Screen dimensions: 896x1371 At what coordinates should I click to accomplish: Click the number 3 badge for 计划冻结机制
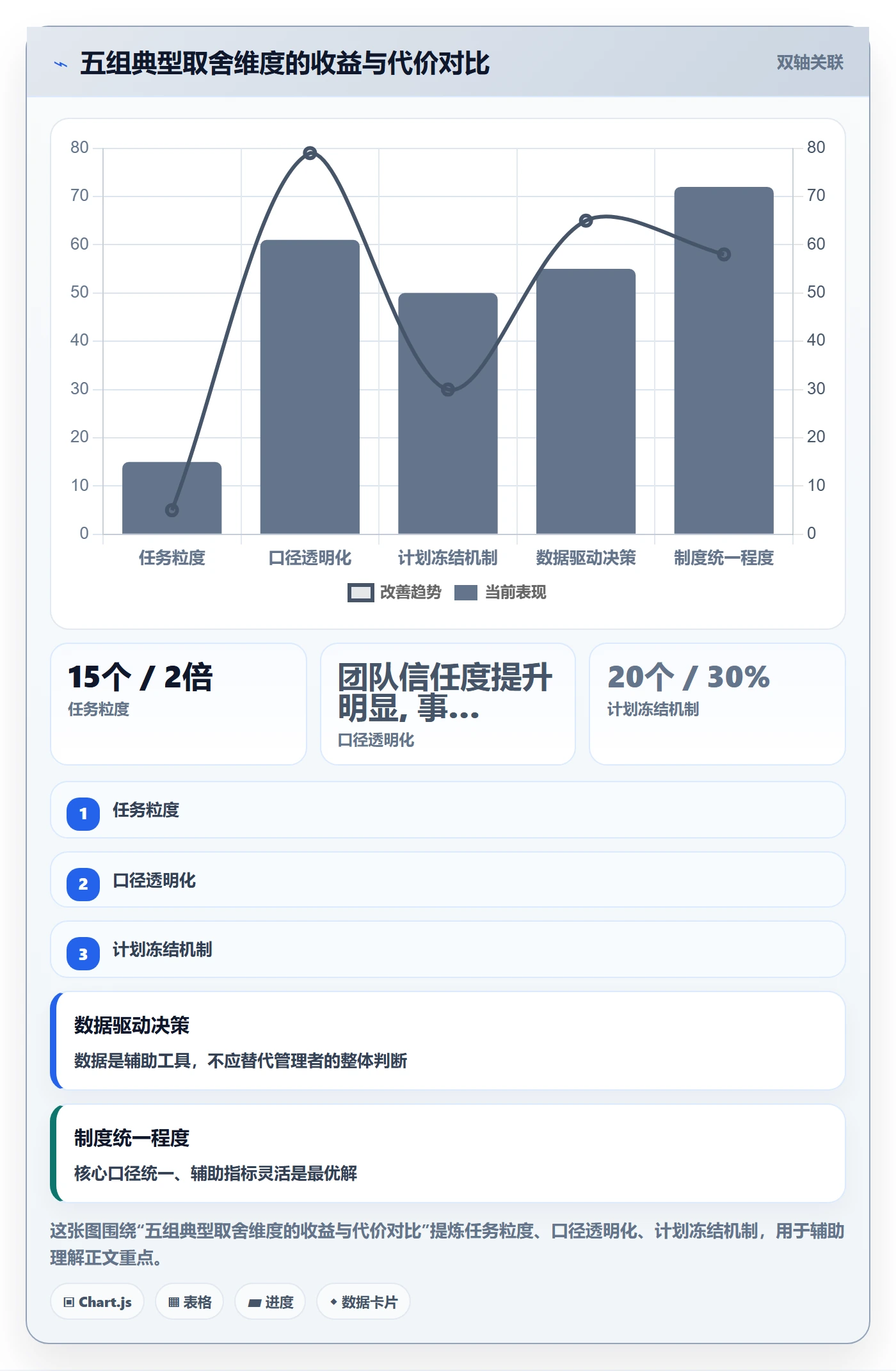[x=83, y=954]
